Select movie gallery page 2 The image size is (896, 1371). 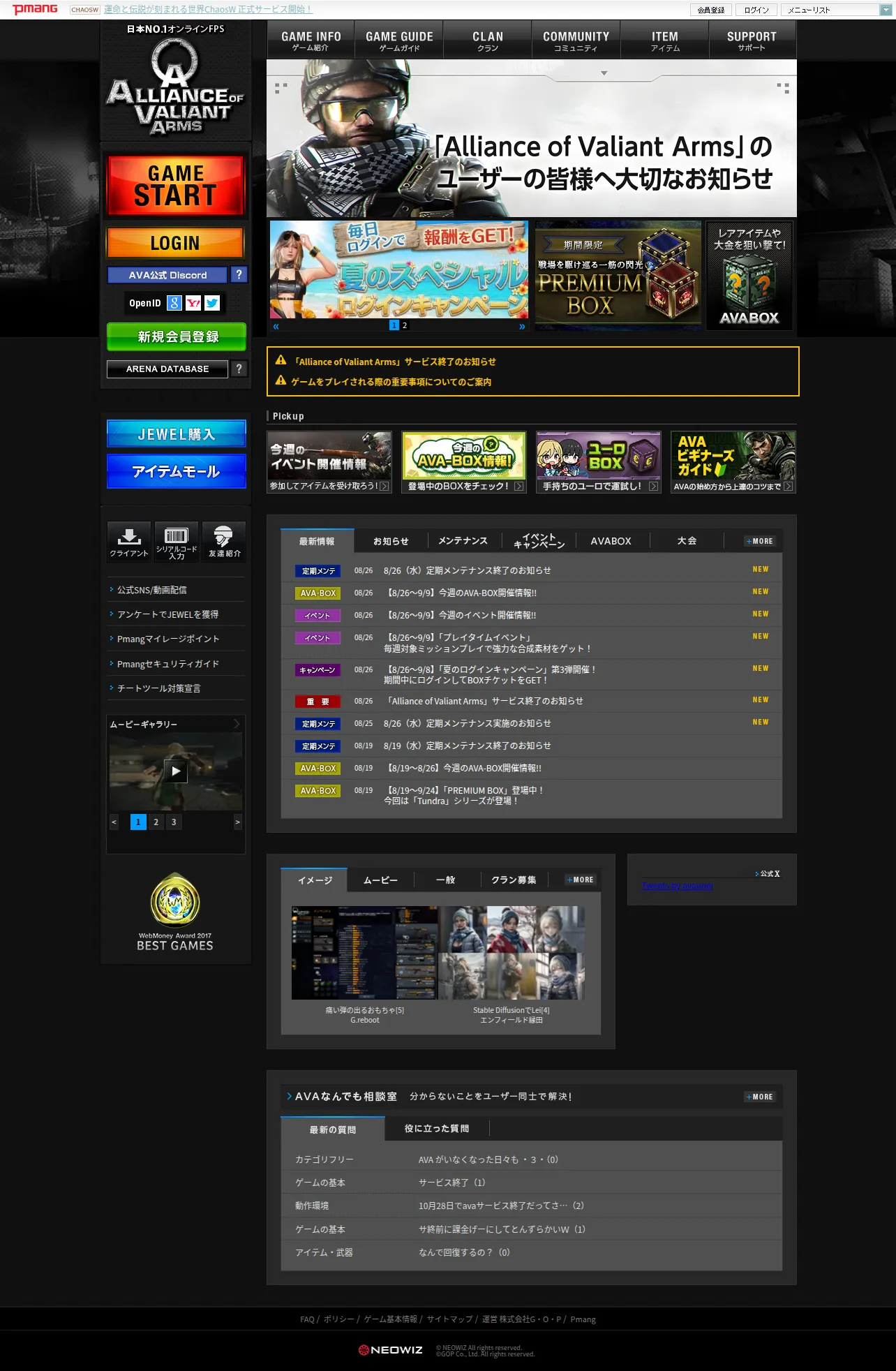(156, 822)
